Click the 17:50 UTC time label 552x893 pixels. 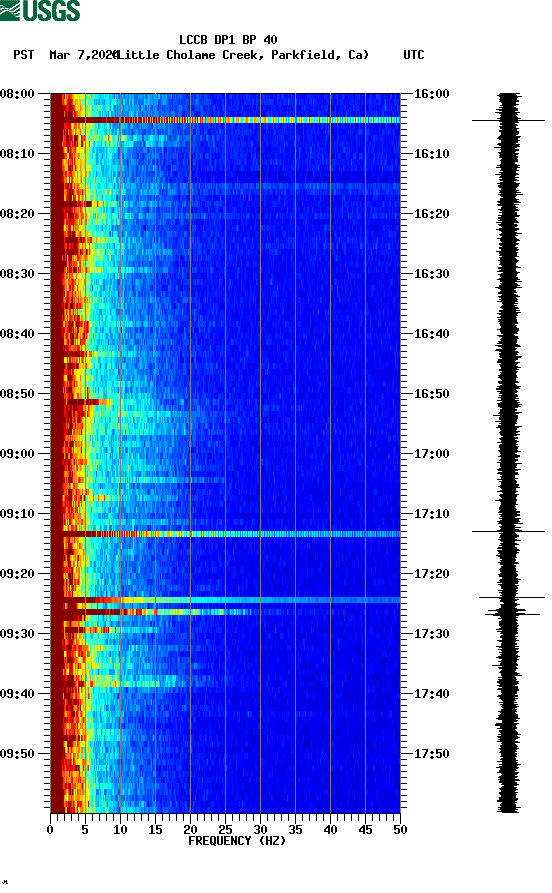pos(431,753)
